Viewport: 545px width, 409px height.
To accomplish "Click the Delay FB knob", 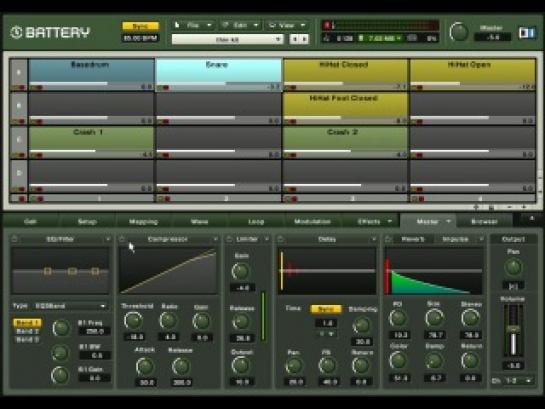I will (327, 366).
